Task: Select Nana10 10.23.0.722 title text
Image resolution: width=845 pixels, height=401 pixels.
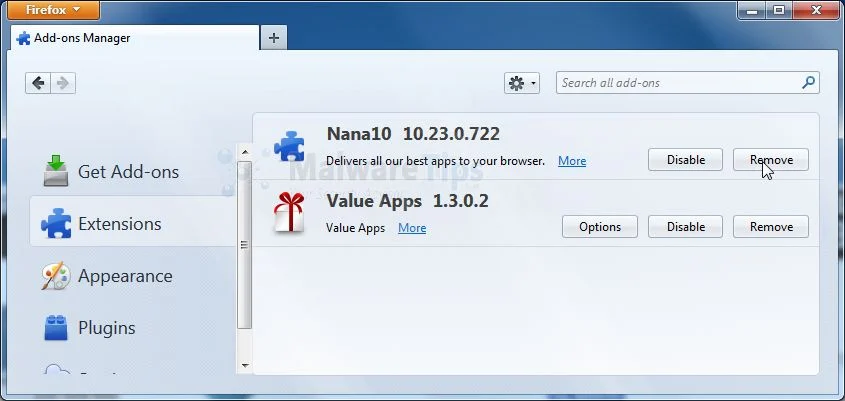Action: tap(413, 134)
